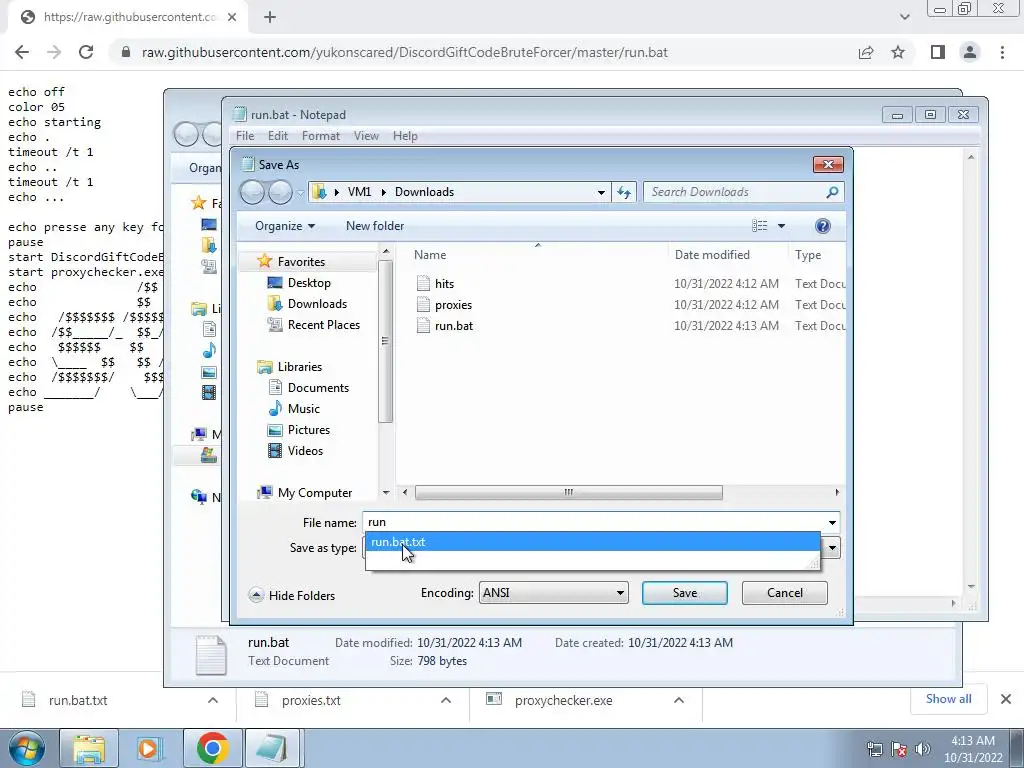Viewport: 1024px width, 768px height.
Task: Click the New folder button
Action: (375, 226)
